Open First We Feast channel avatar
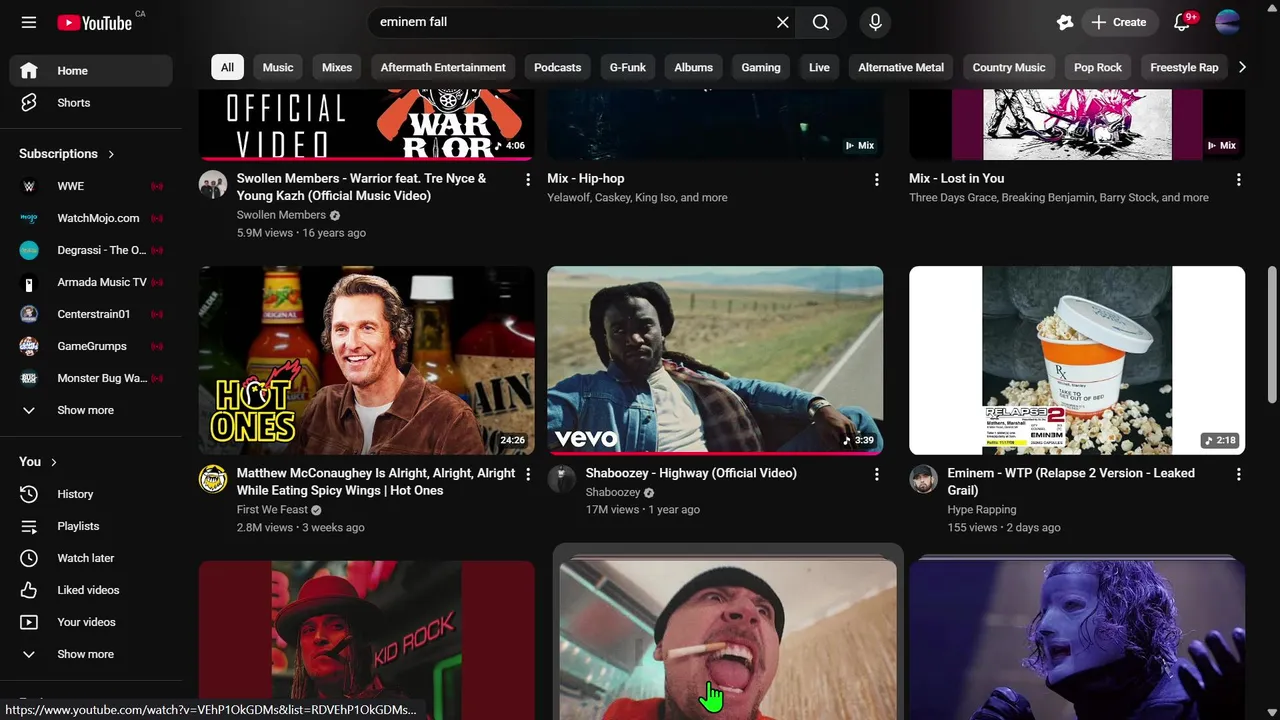Image resolution: width=1280 pixels, height=720 pixels. [213, 479]
